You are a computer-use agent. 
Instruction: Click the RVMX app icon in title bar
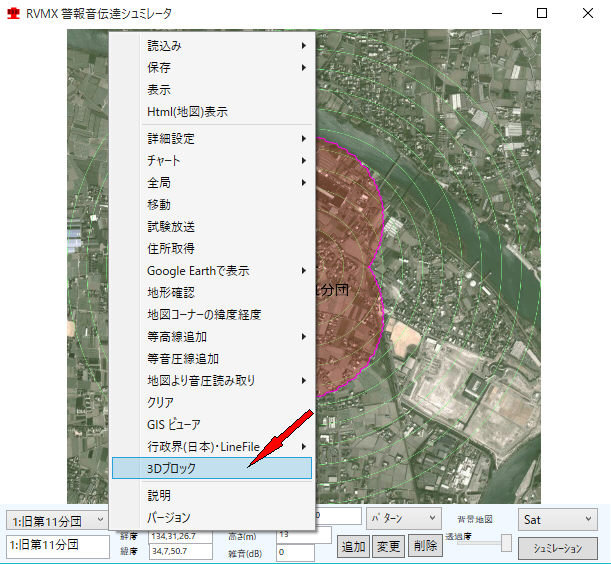pos(13,14)
